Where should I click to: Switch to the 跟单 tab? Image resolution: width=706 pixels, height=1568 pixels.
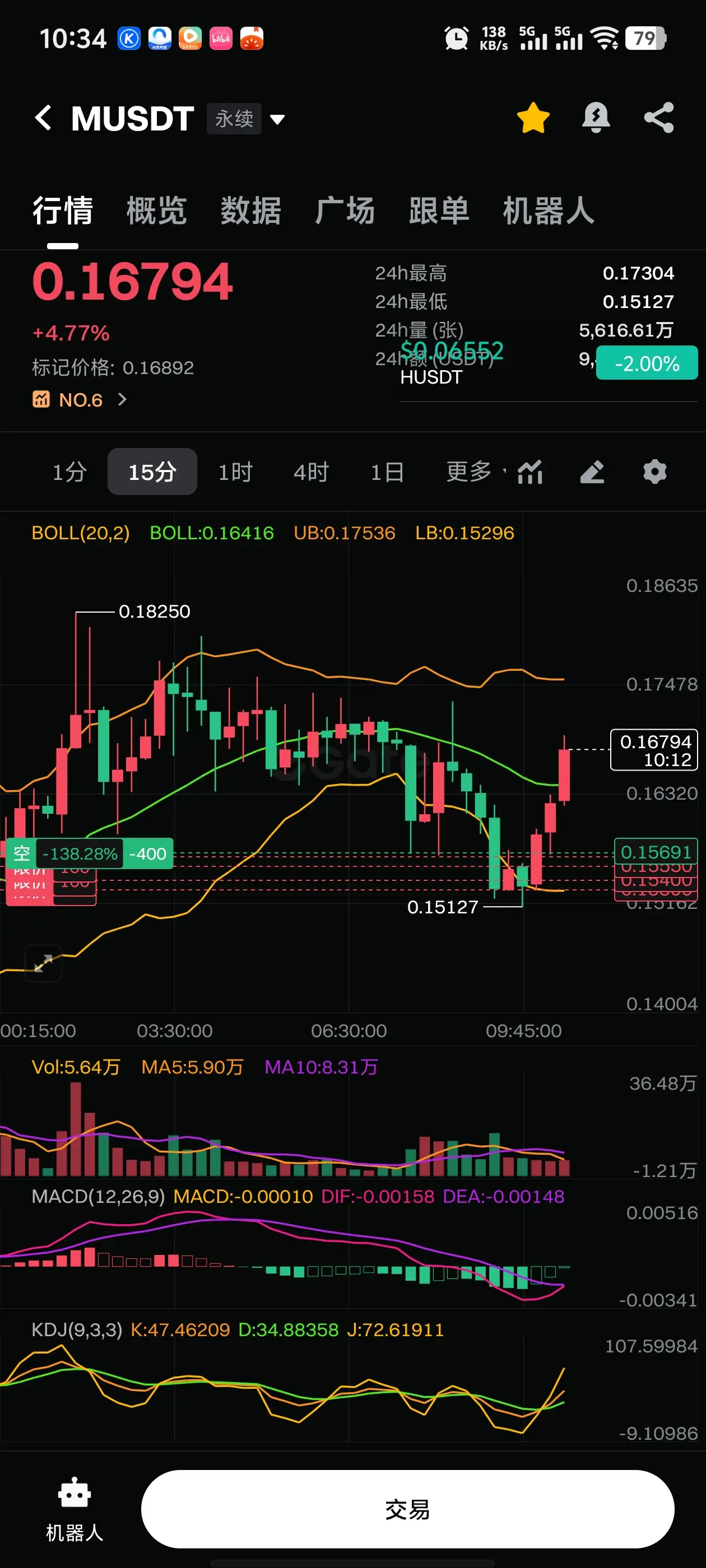click(x=439, y=211)
